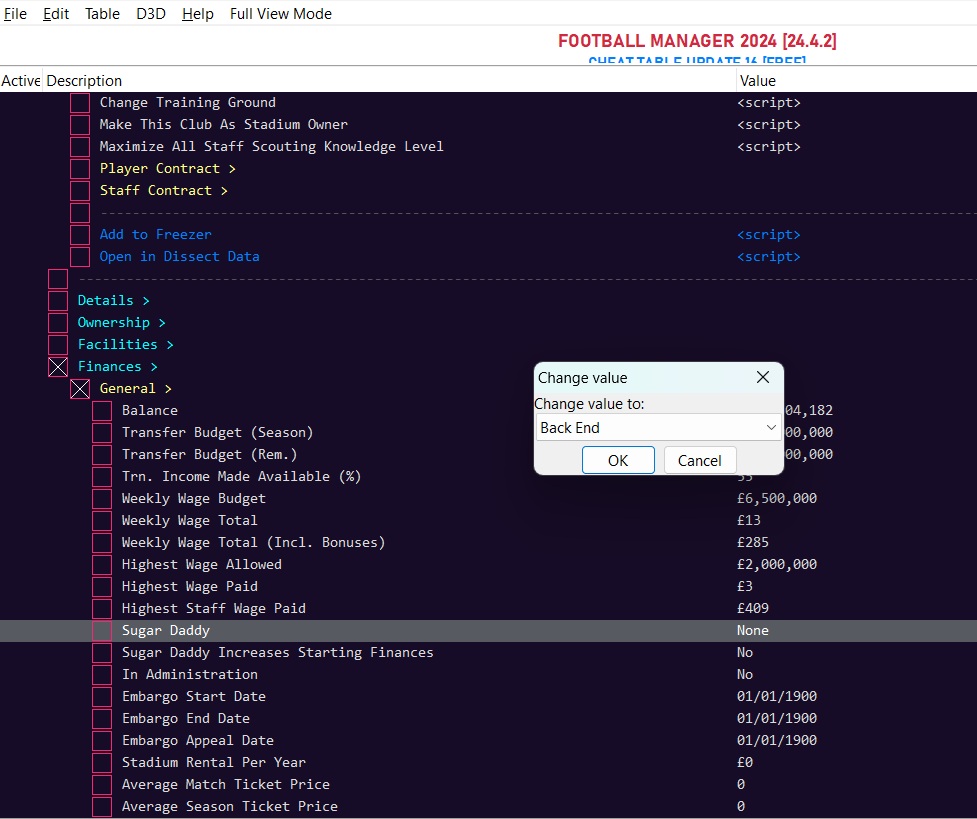Image resolution: width=977 pixels, height=819 pixels.
Task: Open the D3D menu
Action: [x=151, y=14]
